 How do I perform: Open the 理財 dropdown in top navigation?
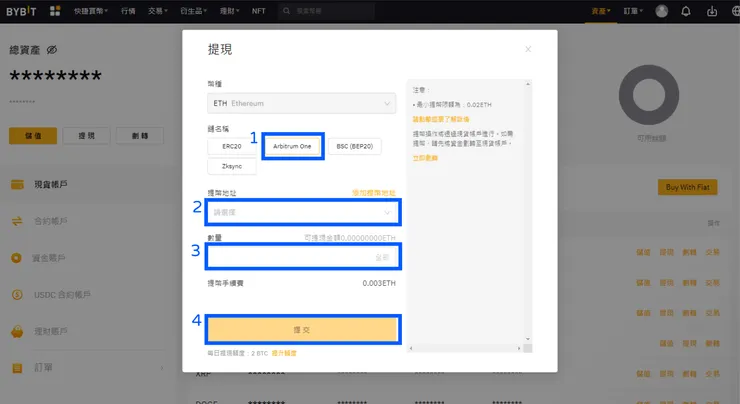pyautogui.click(x=229, y=11)
